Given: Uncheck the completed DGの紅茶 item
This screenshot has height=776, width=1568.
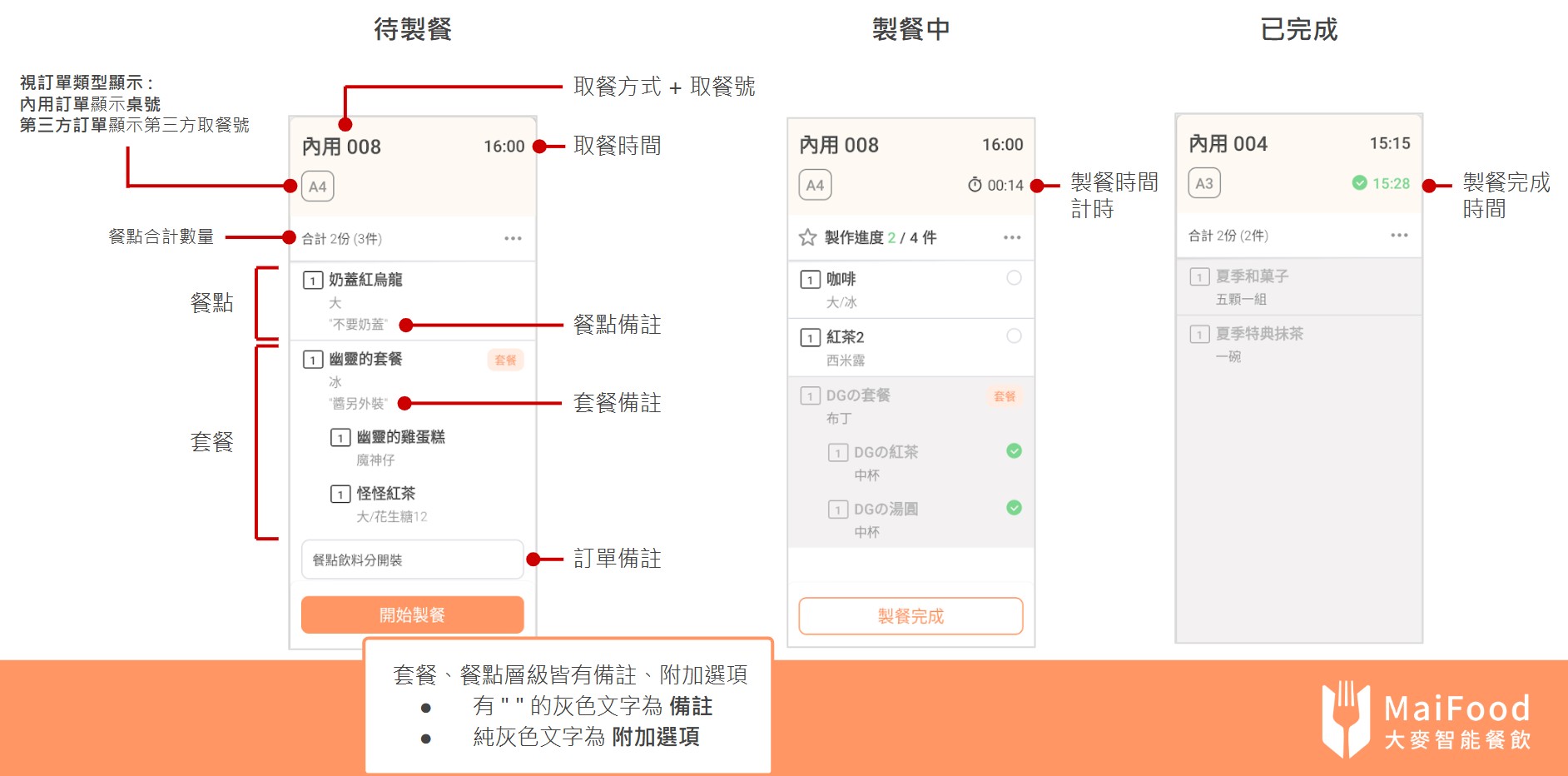Looking at the screenshot, I should 1014,451.
